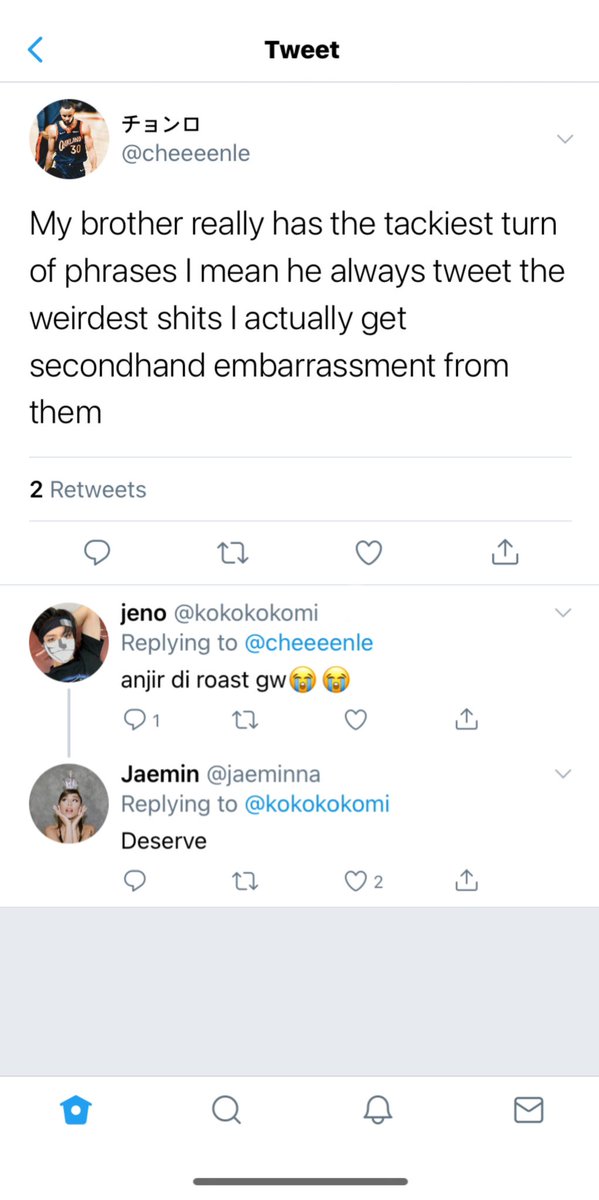This screenshot has height=1200, width=599.
Task: Like jeno's reply tweet
Action: pos(355,718)
